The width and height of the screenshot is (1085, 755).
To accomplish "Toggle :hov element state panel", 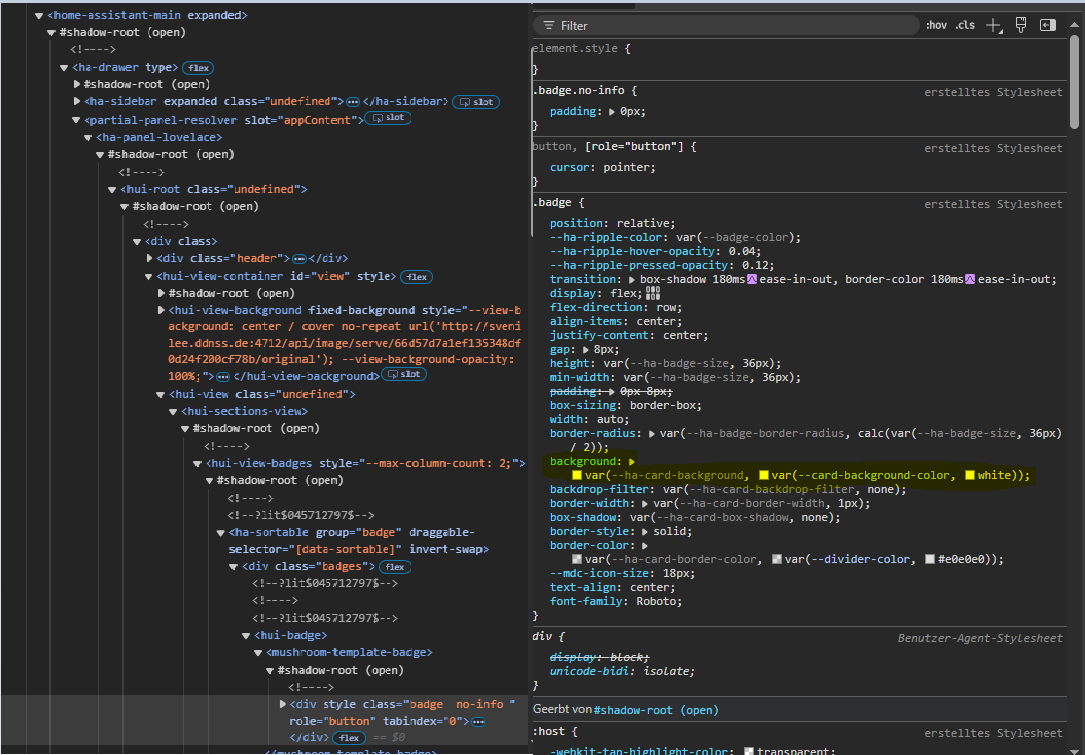I will coord(936,25).
